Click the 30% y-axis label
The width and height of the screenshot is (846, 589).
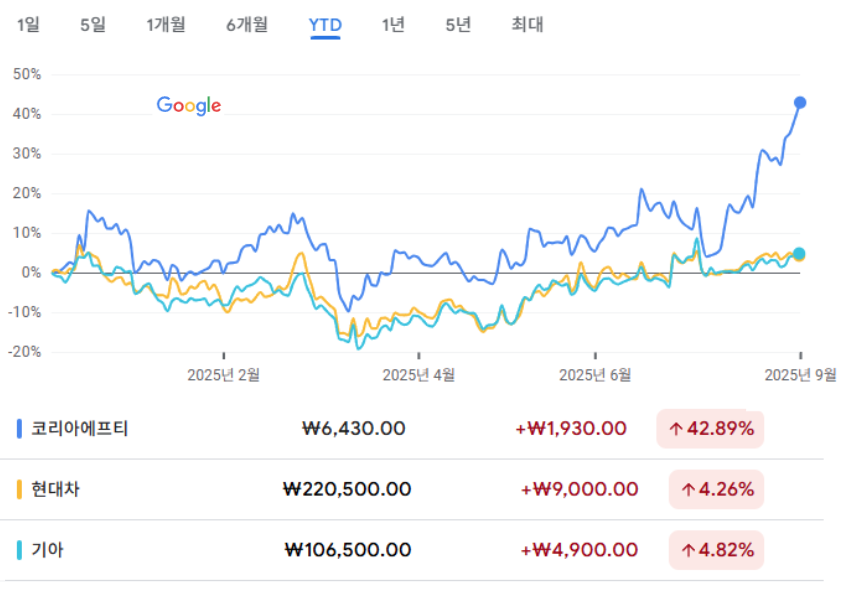pos(27,154)
